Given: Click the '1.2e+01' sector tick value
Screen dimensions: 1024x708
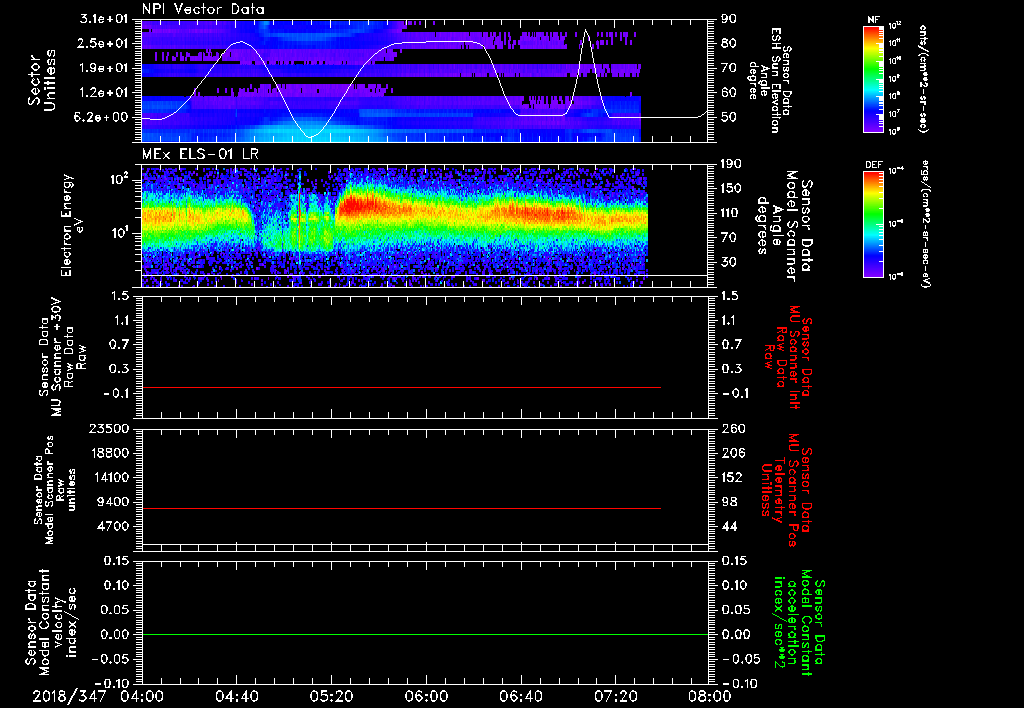Looking at the screenshot, I should point(103,93).
